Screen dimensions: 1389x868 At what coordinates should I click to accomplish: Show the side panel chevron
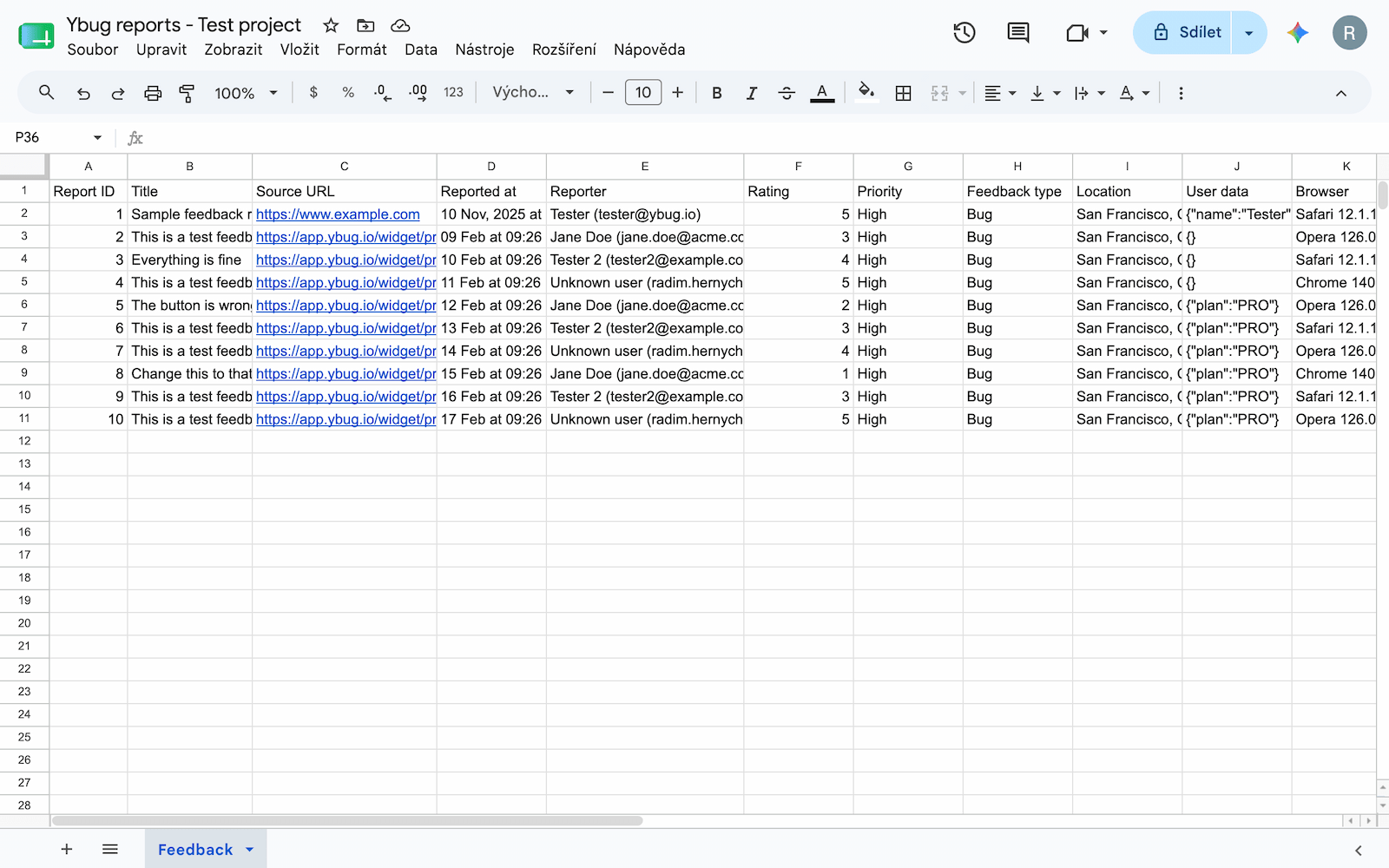click(x=1359, y=851)
